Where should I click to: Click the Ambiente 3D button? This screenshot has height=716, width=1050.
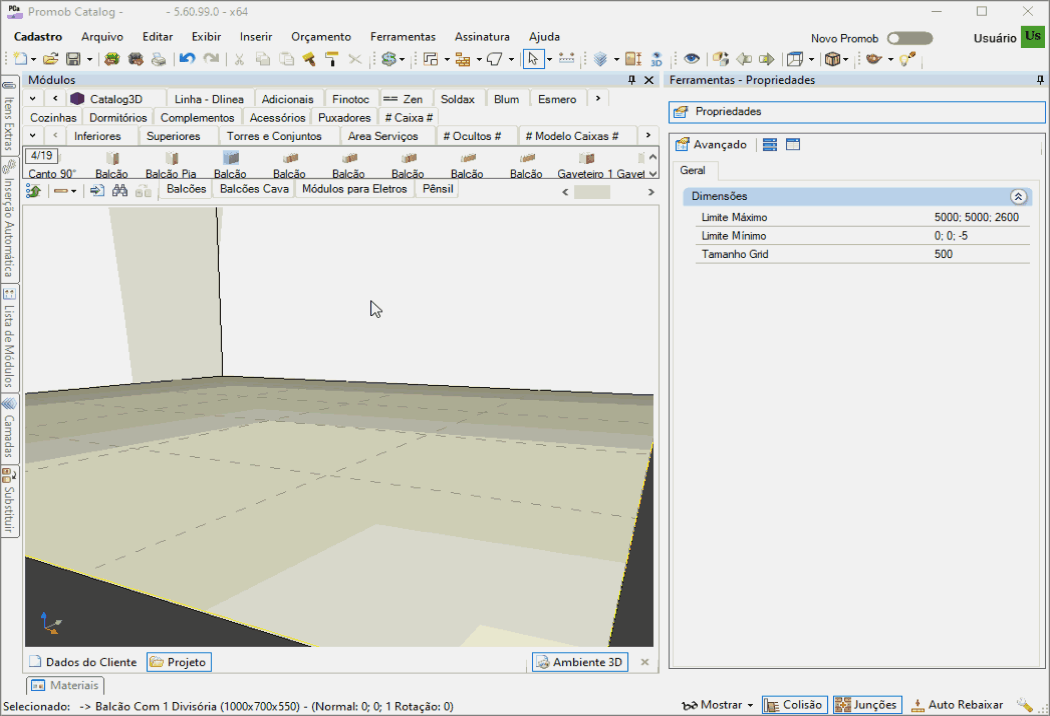(580, 662)
